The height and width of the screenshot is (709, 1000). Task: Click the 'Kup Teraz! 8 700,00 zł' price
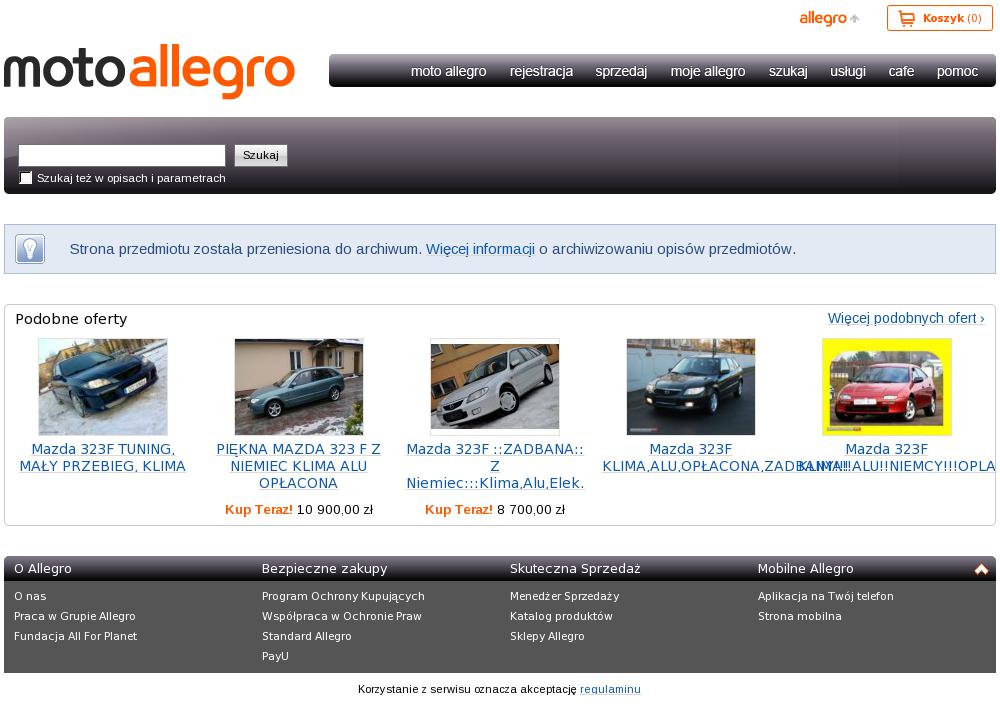[x=495, y=509]
